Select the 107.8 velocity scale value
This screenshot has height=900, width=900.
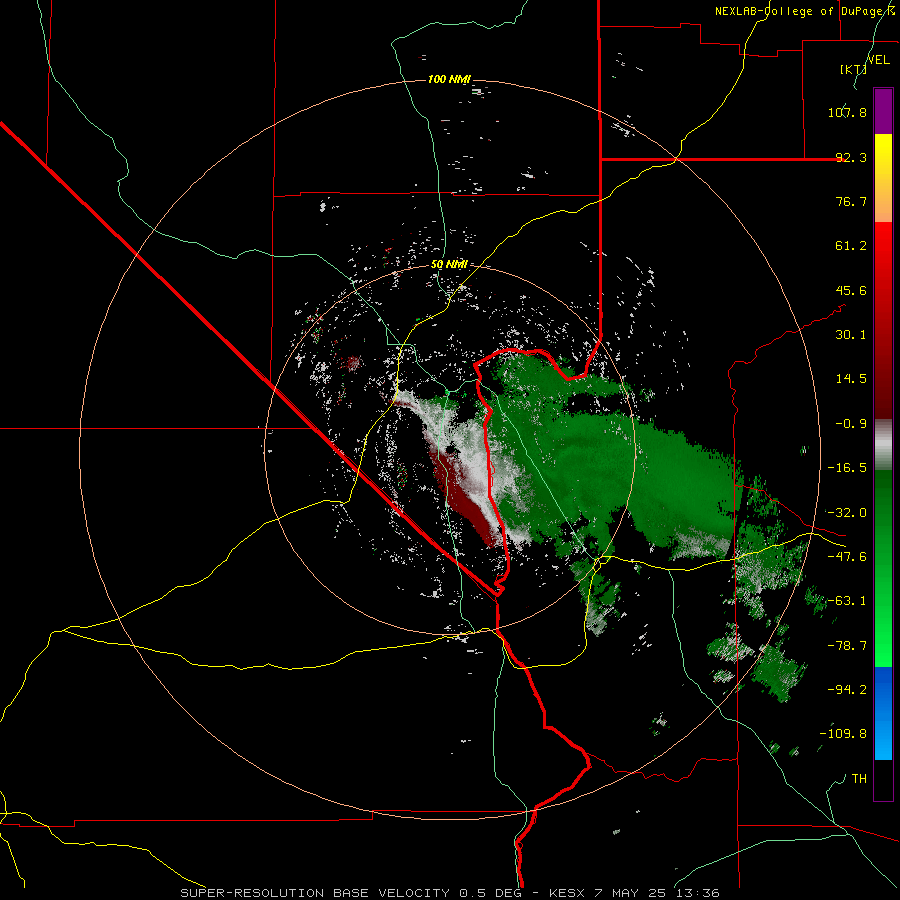847,112
